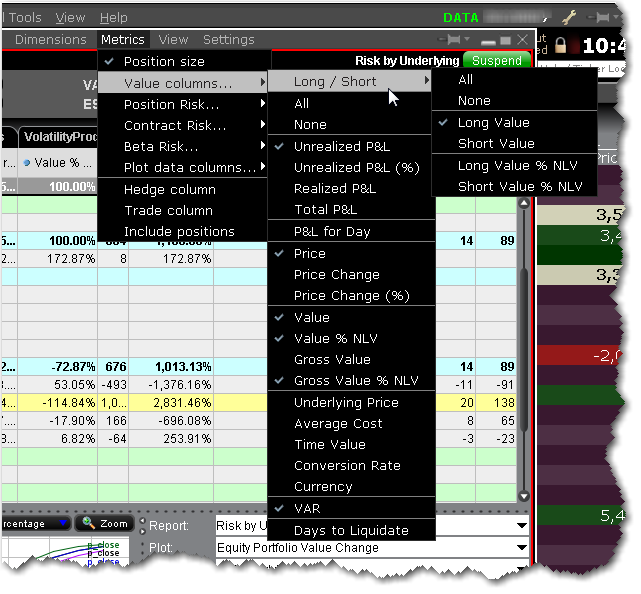The width and height of the screenshot is (641, 594).
Task: Select Days to Liquidate menu entry
Action: click(351, 529)
